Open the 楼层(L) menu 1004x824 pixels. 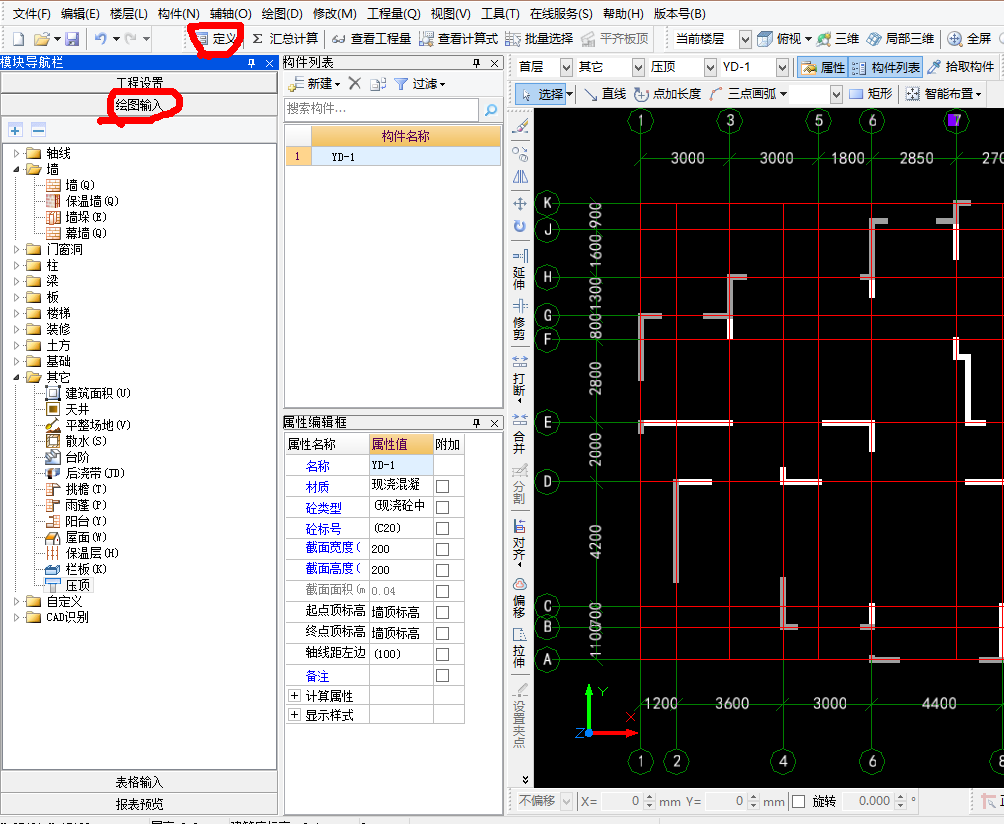pyautogui.click(x=129, y=13)
